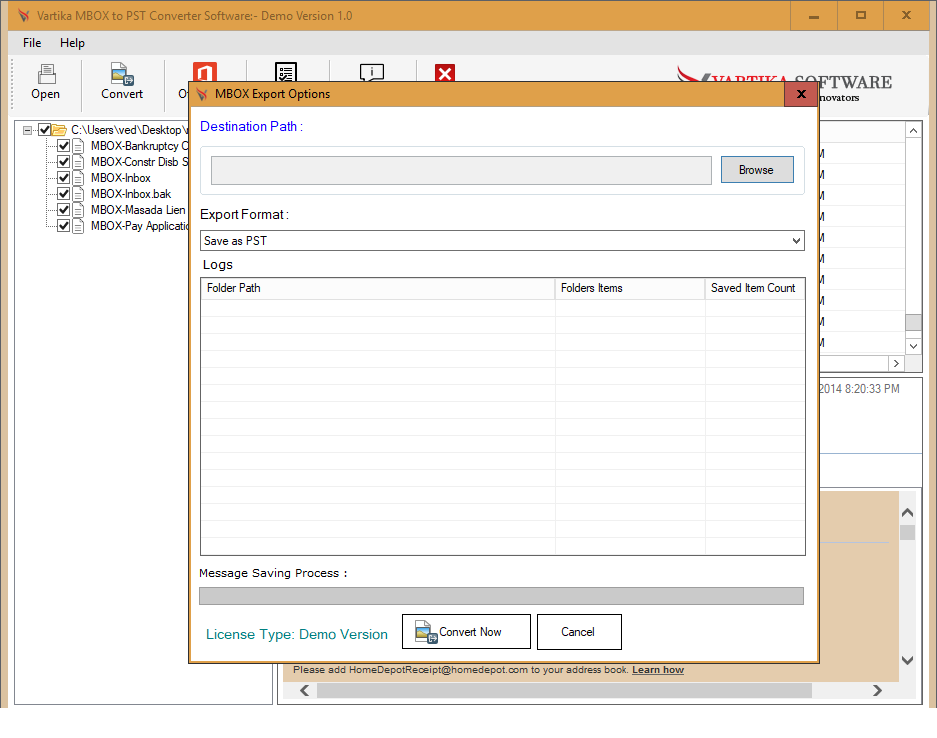
Task: Close the Vartika converter main window
Action: pyautogui.click(x=907, y=16)
